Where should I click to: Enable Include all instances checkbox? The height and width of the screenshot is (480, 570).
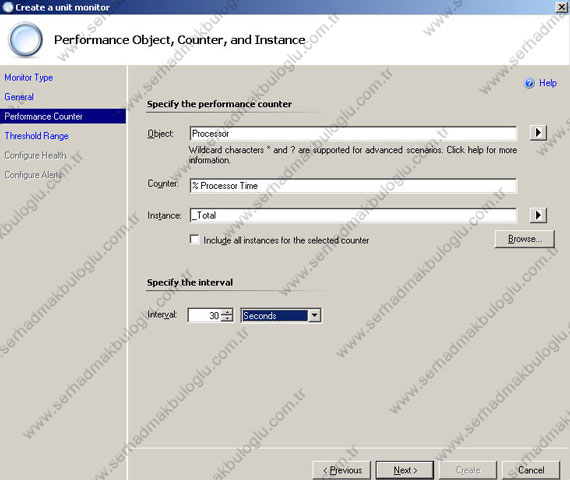pyautogui.click(x=194, y=239)
